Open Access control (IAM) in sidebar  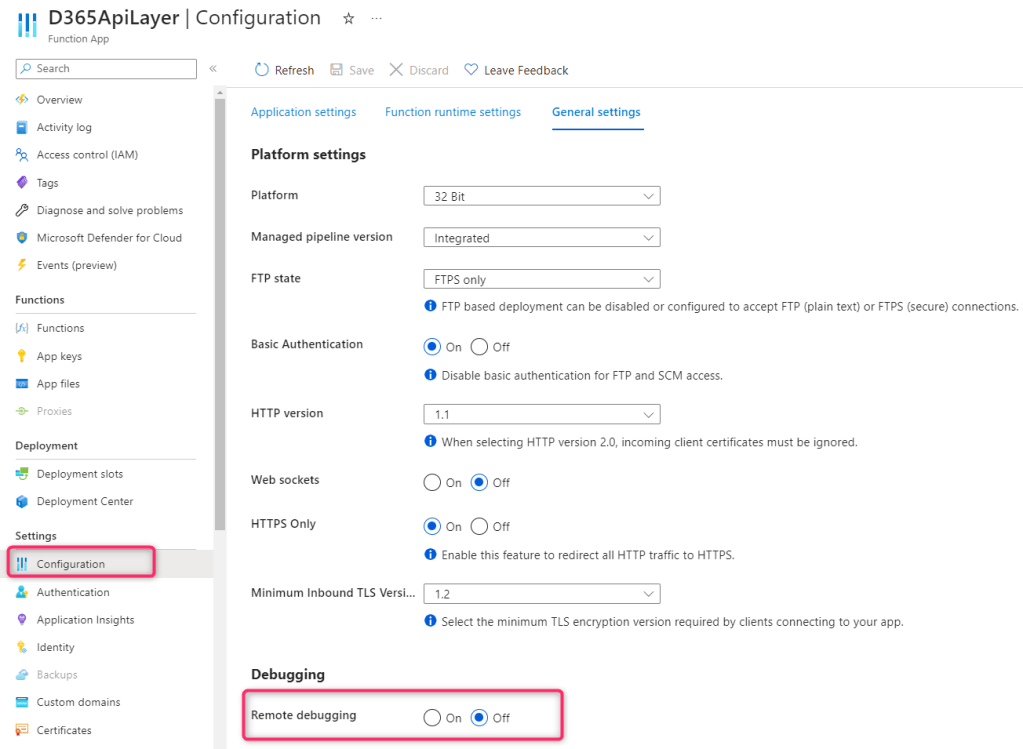point(87,155)
